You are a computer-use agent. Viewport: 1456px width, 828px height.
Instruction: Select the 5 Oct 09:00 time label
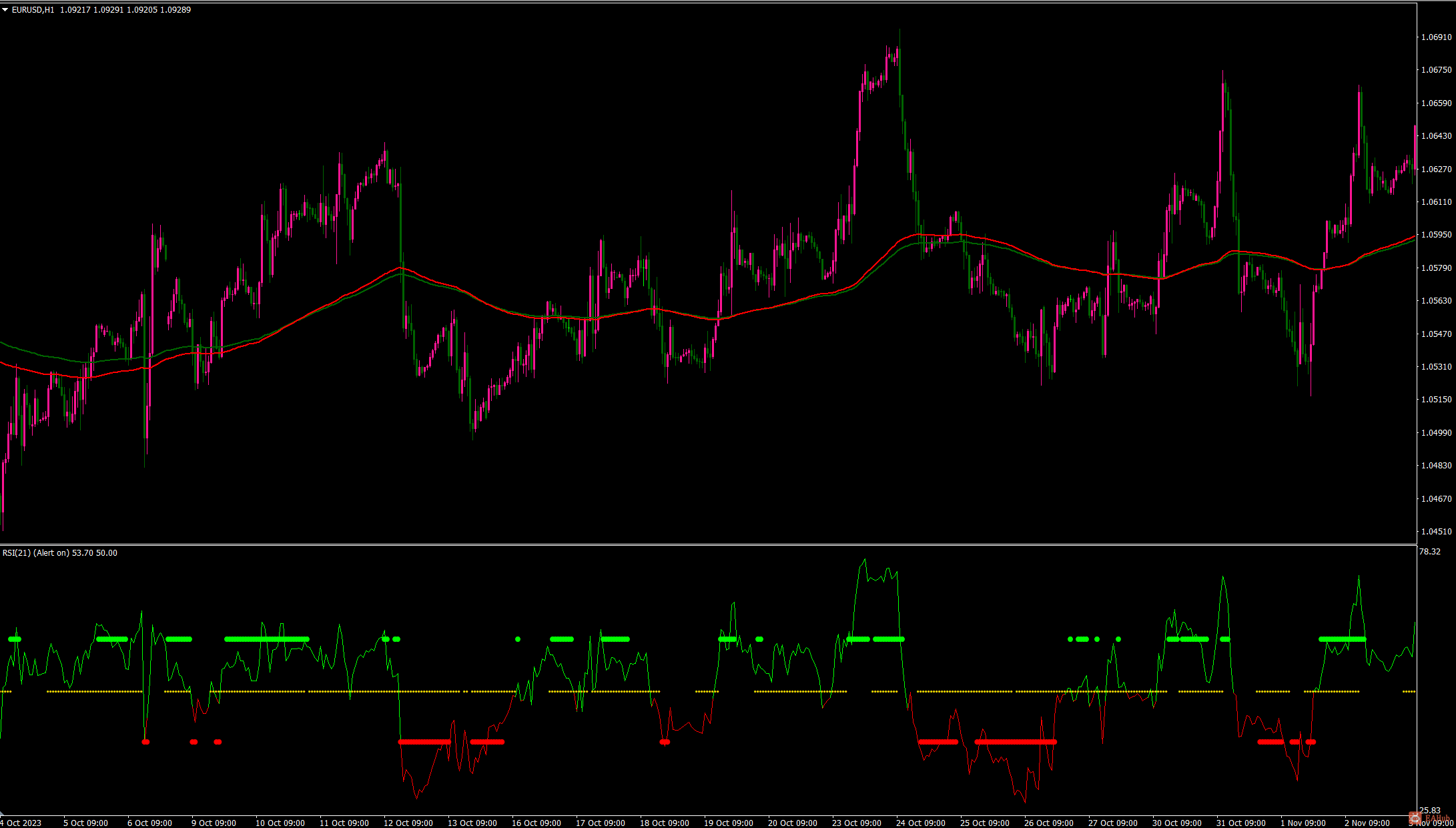(x=85, y=823)
